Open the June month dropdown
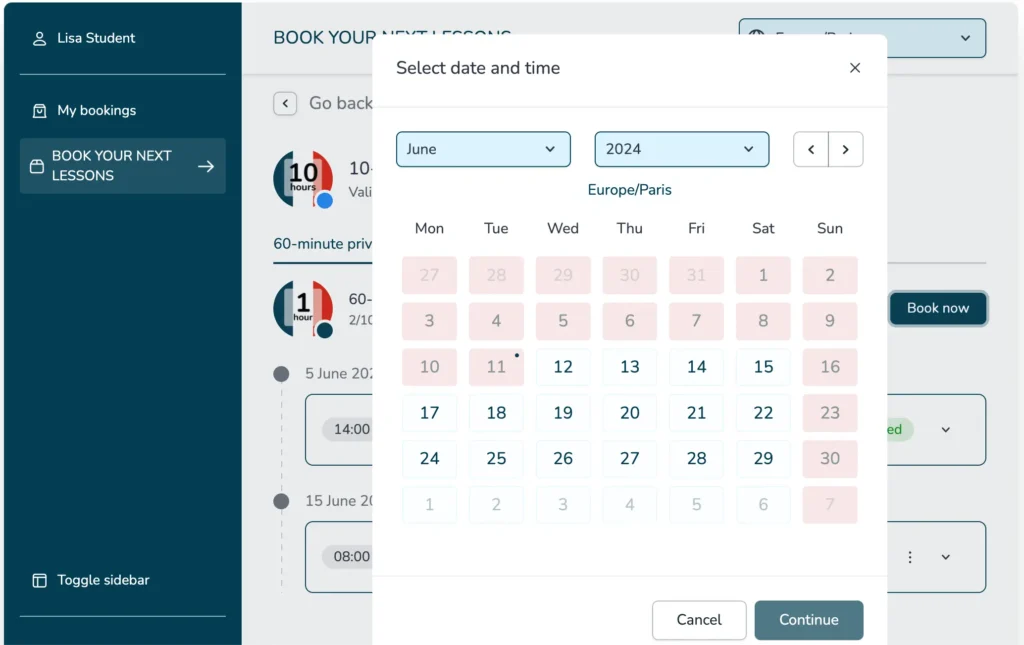Screen dimensions: 1024x645 [483, 149]
